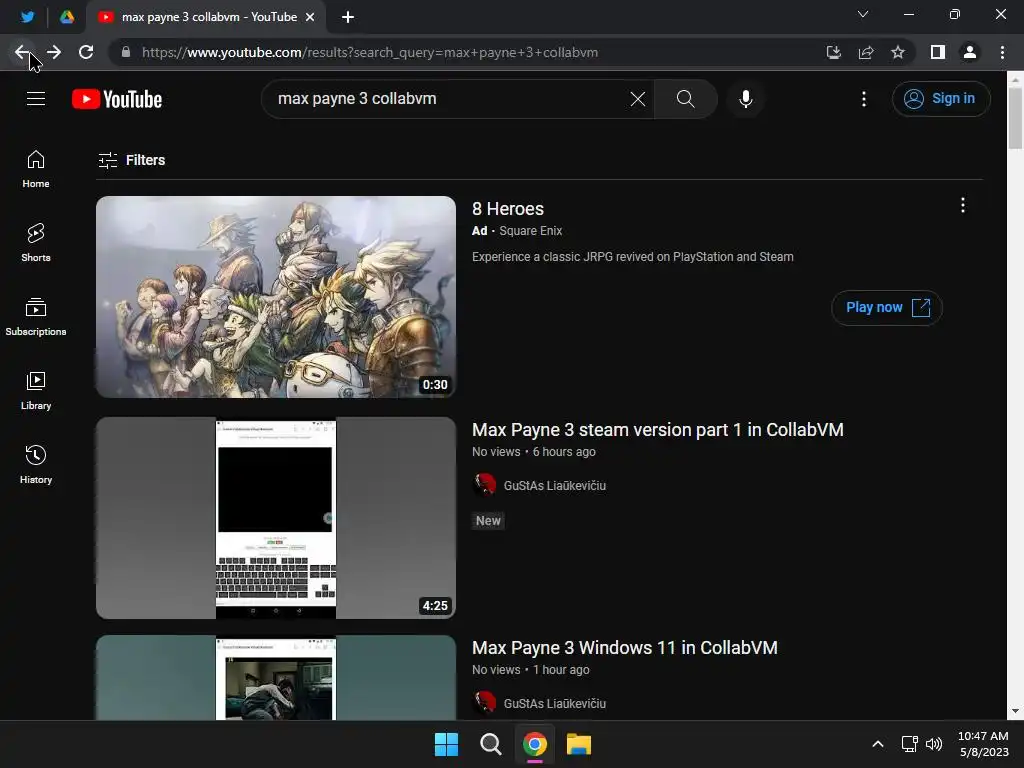The image size is (1024, 768).
Task: Click Chrome icon in taskbar
Action: pos(535,744)
